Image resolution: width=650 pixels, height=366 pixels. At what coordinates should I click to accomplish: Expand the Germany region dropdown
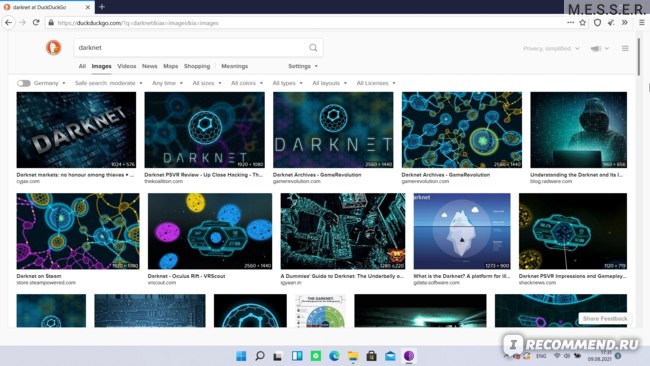tap(50, 83)
